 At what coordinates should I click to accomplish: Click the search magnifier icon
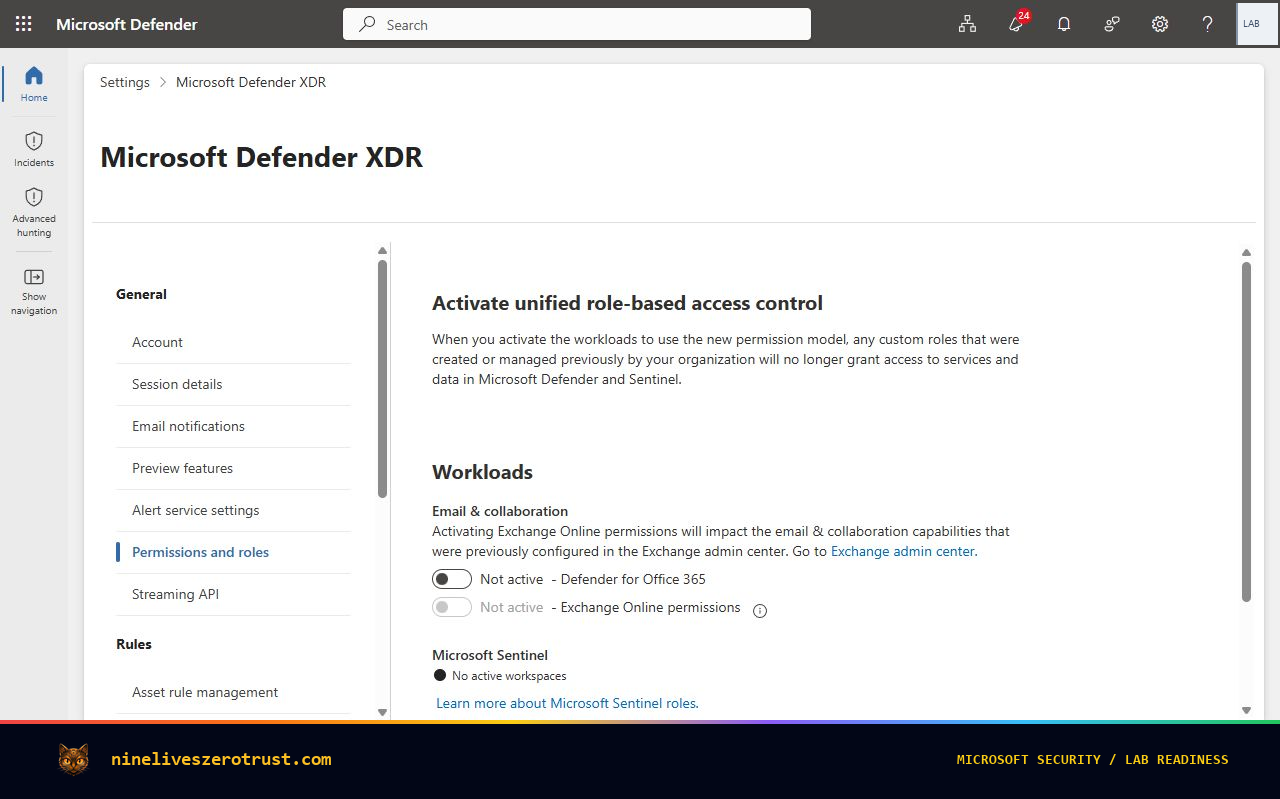tap(367, 24)
